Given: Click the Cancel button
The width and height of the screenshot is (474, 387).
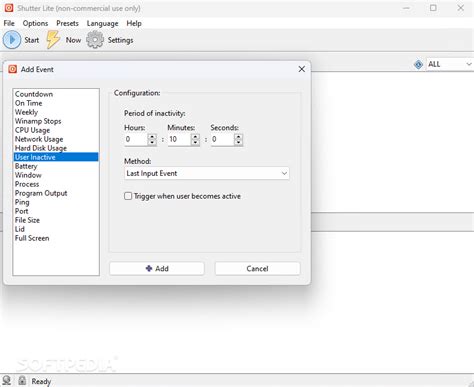Looking at the screenshot, I should (257, 269).
